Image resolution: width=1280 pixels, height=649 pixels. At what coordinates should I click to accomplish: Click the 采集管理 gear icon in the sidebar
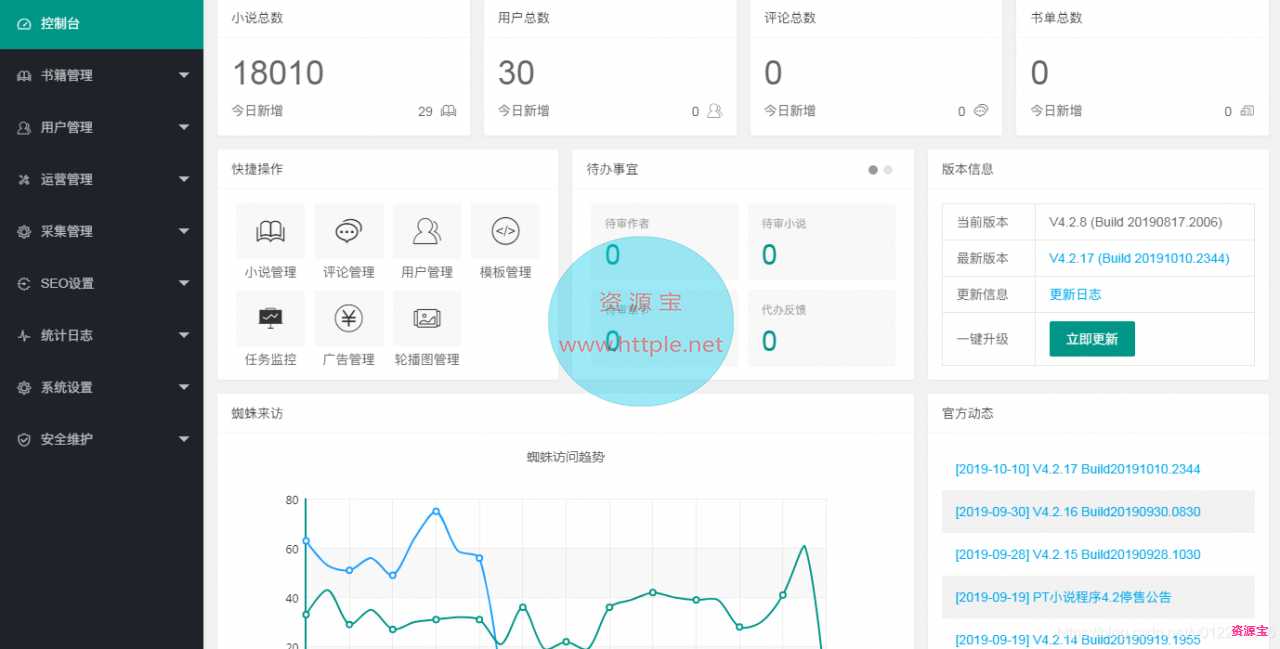[x=24, y=232]
